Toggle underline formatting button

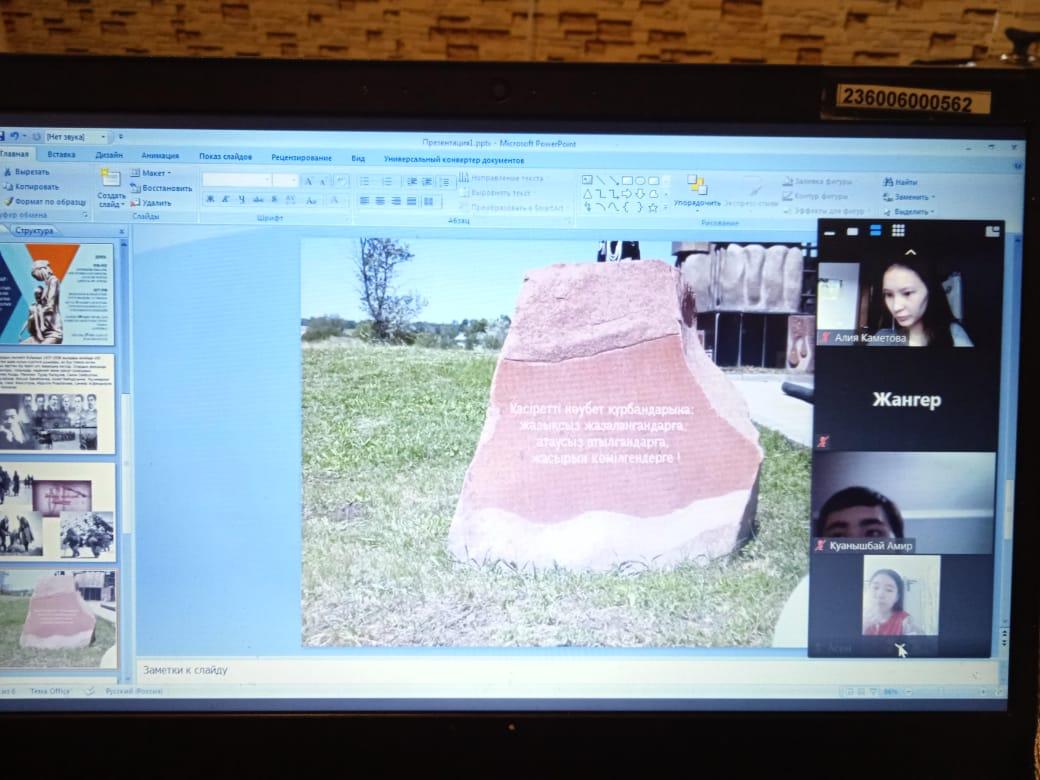(x=241, y=200)
